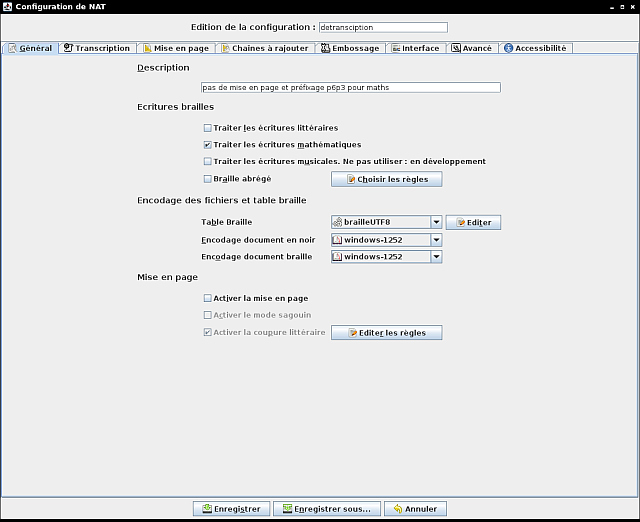
Task: Click the Embossage tab icon
Action: 324,48
